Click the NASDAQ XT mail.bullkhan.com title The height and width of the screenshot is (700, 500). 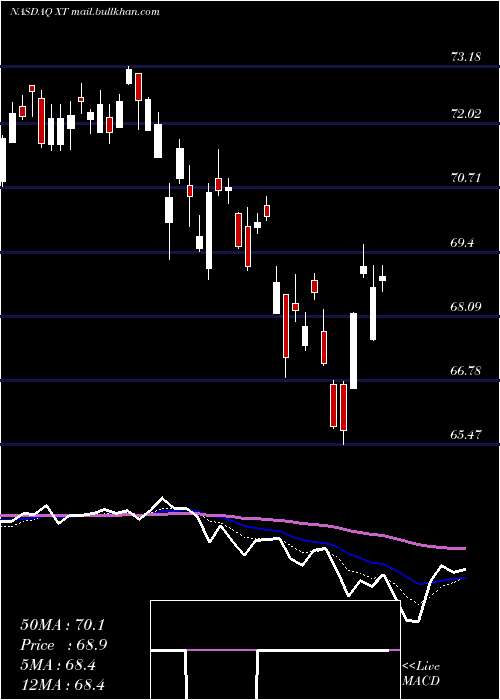pos(85,12)
